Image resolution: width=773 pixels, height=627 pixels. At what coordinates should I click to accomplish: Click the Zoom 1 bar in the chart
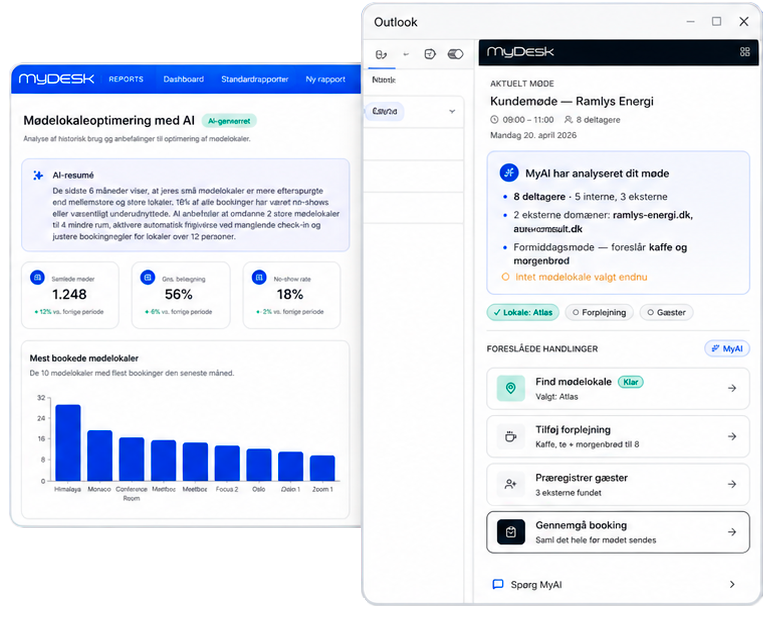[x=322, y=468]
